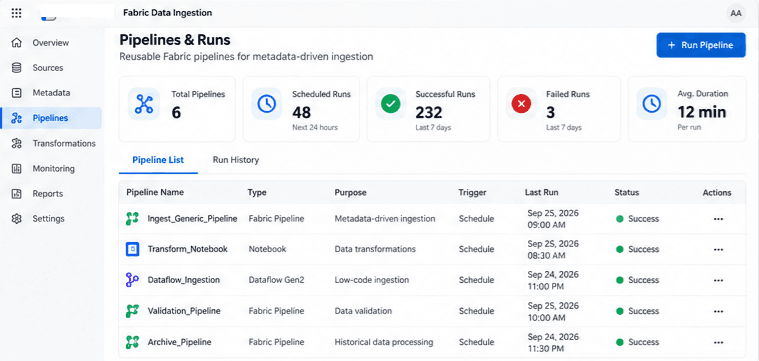Go to Transformations in the sidebar

point(51,143)
